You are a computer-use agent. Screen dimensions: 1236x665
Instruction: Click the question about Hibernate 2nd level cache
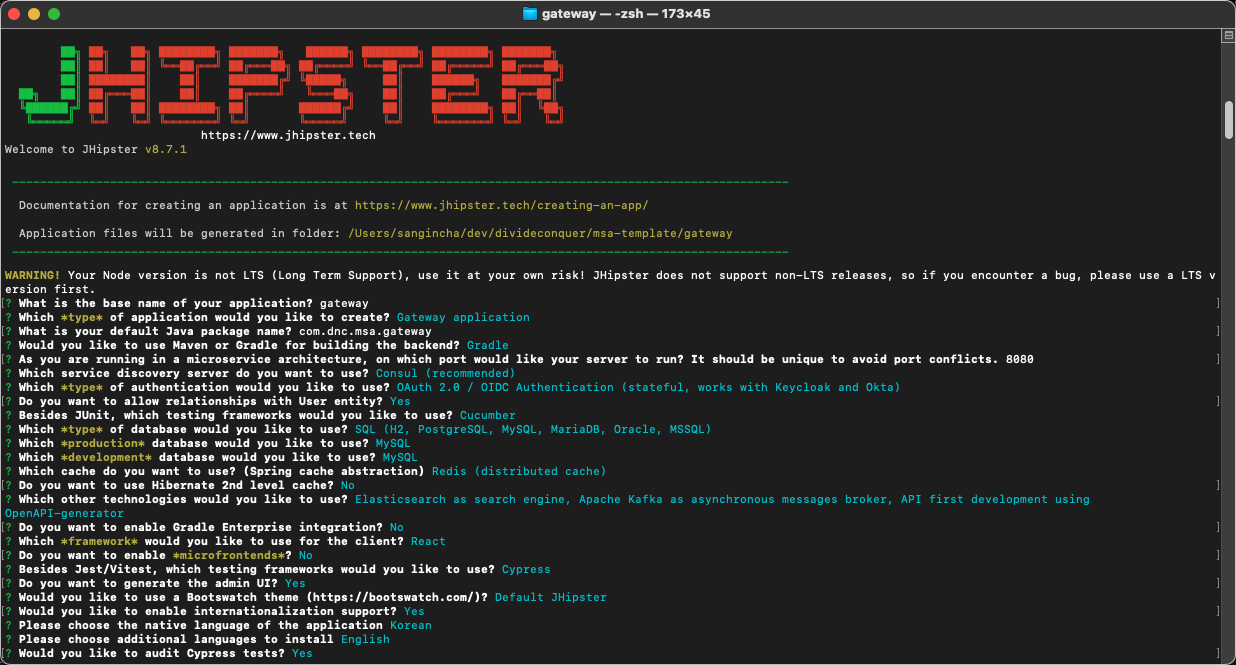[176, 485]
